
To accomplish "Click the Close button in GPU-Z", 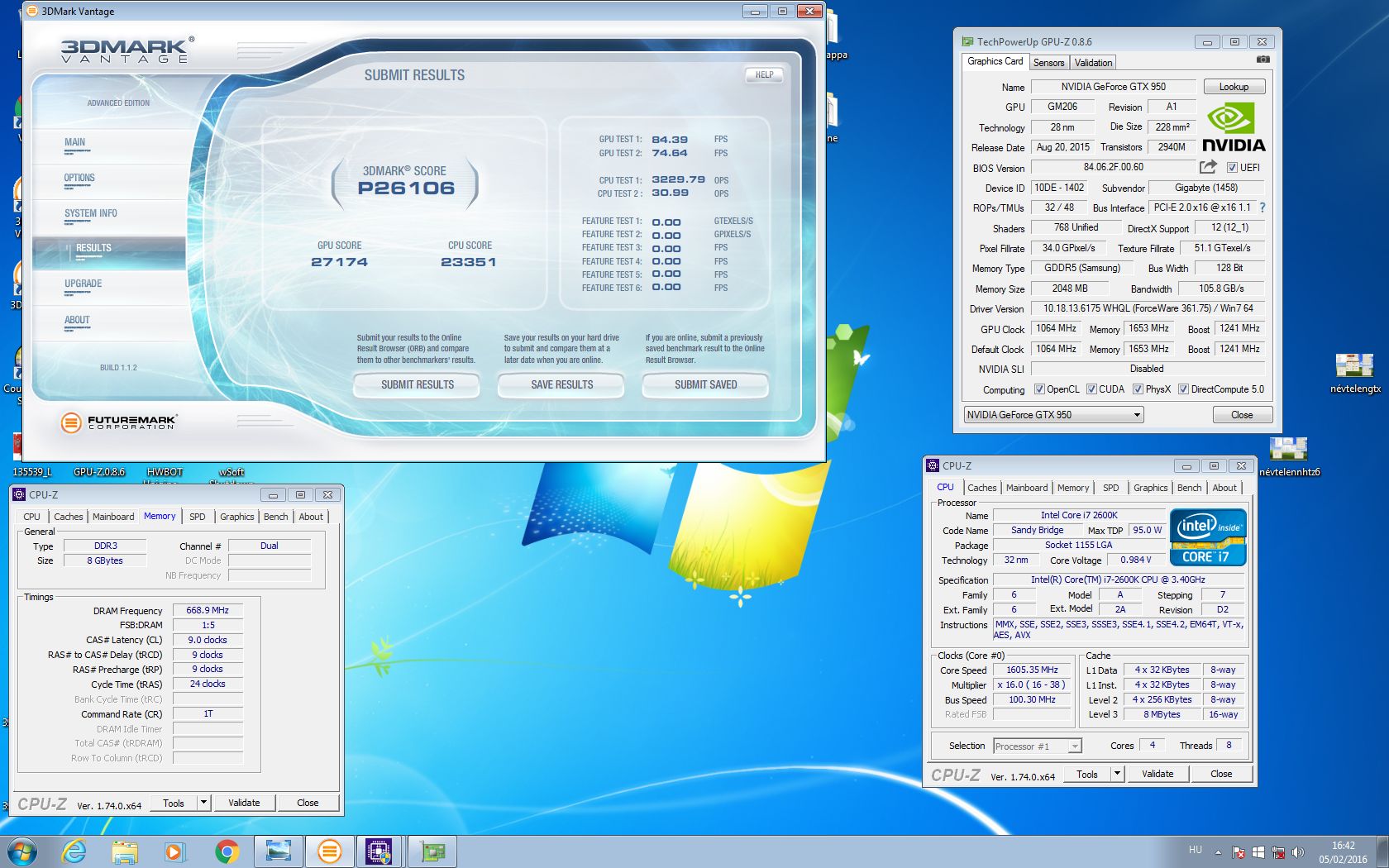I will [1242, 415].
